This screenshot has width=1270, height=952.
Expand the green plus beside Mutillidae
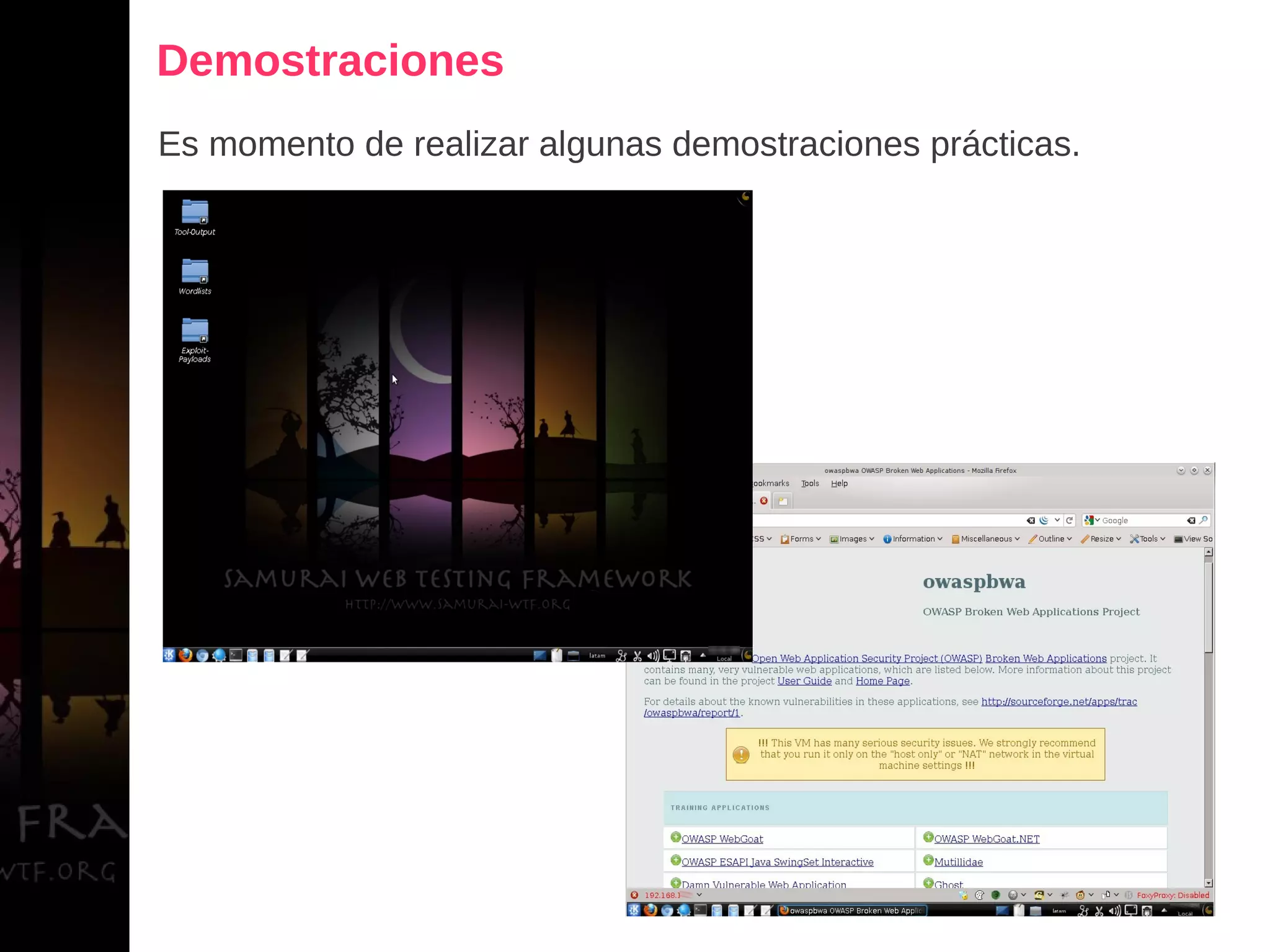click(x=928, y=860)
